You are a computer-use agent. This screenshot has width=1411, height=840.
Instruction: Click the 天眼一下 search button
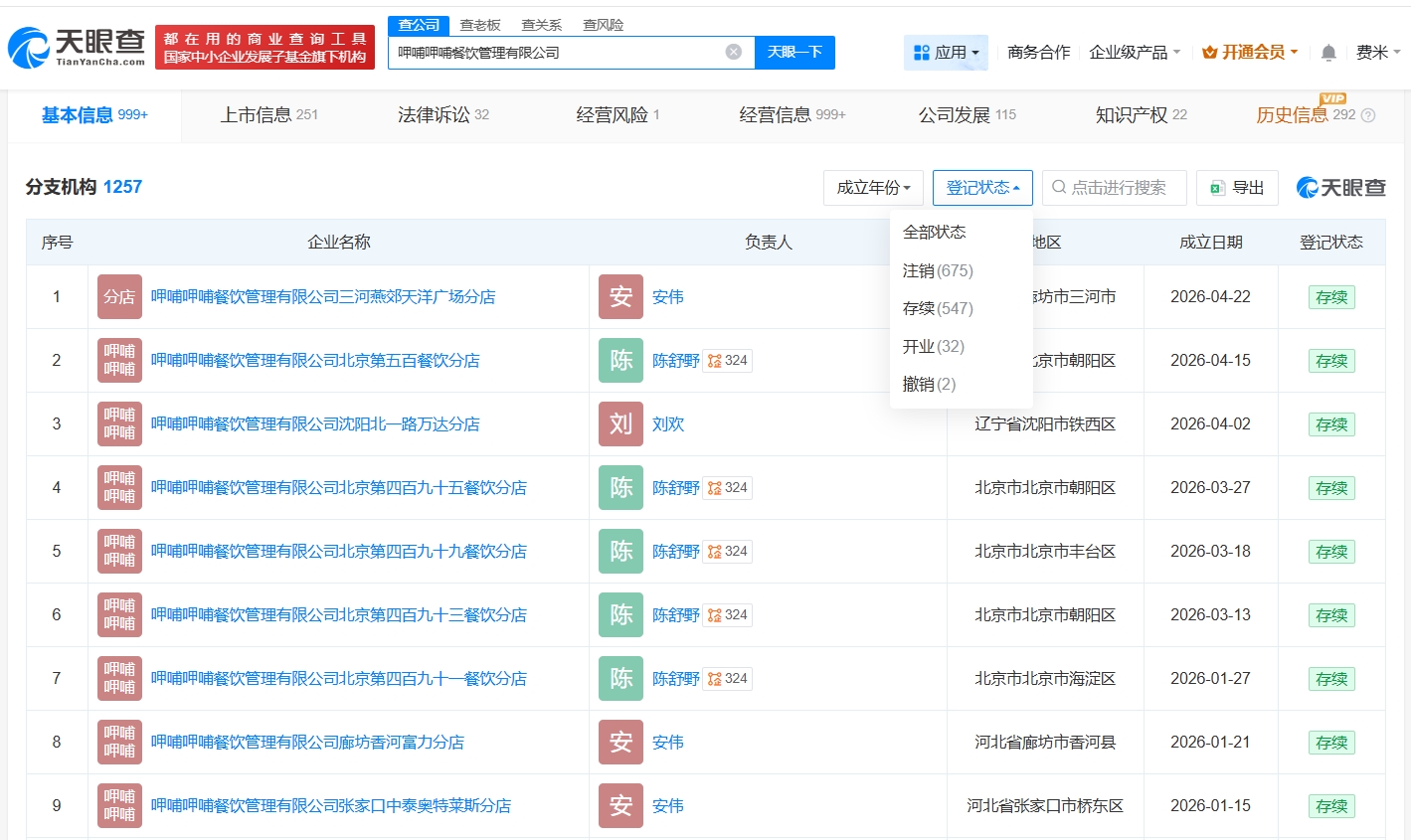click(794, 52)
